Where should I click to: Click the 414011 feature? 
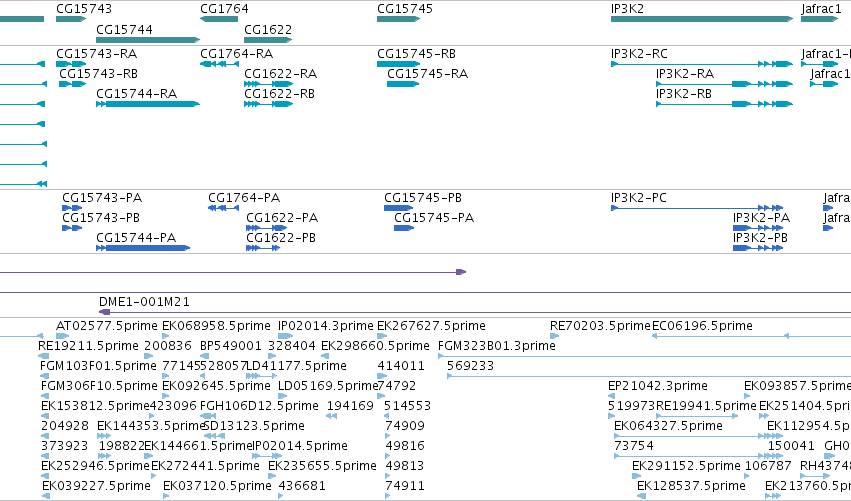tap(382, 376)
